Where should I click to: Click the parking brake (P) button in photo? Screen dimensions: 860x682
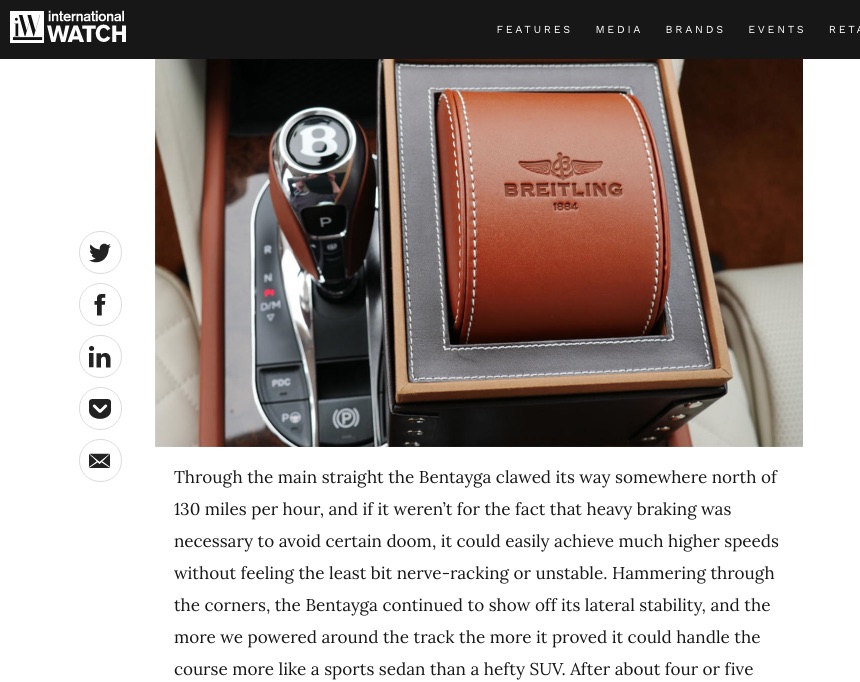click(x=346, y=419)
